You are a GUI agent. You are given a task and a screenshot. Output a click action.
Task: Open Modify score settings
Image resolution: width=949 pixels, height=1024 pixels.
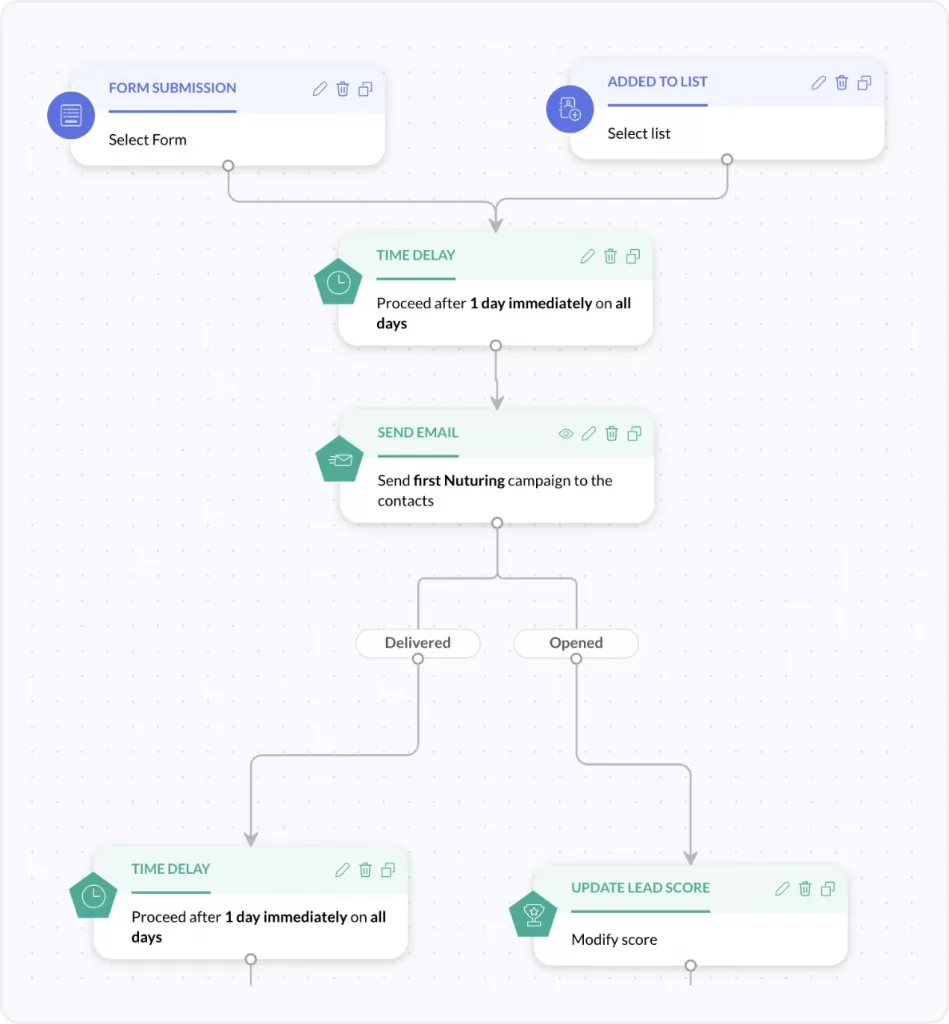613,940
